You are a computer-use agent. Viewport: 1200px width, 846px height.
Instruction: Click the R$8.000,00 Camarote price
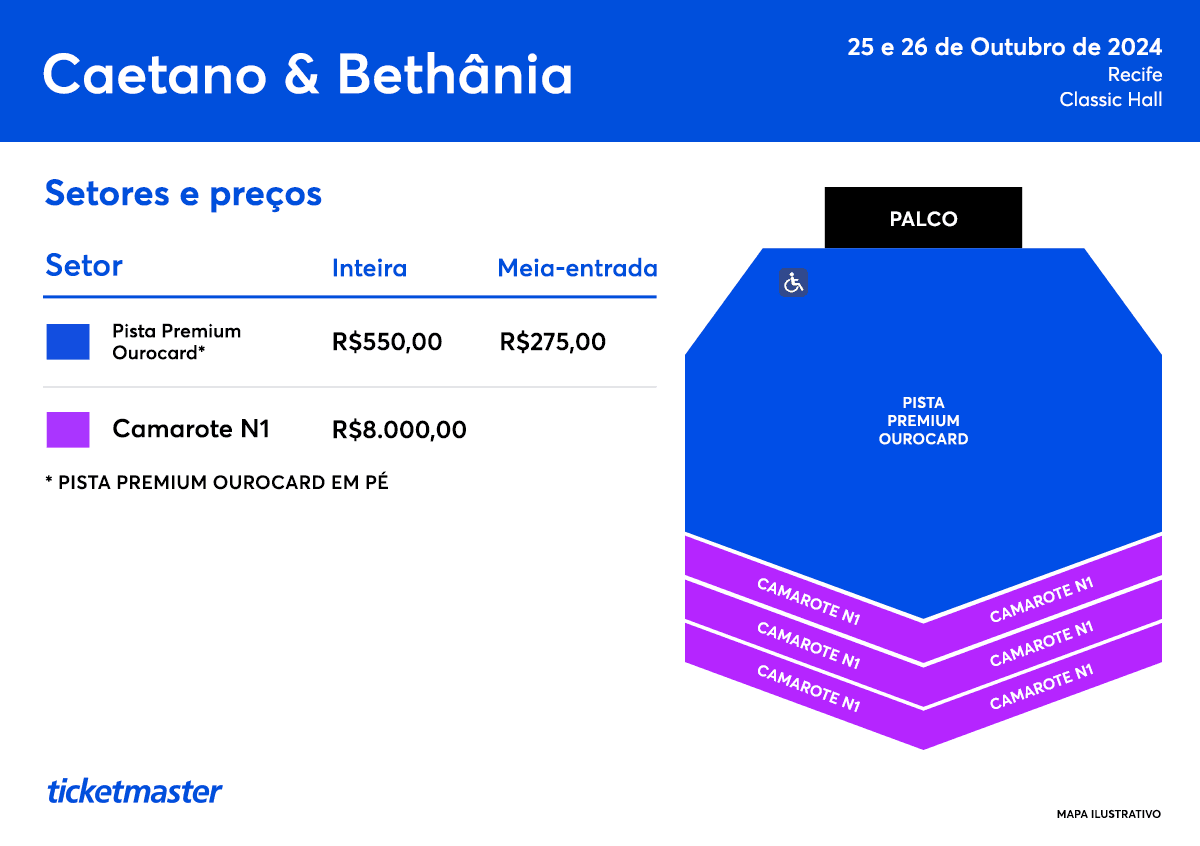pyautogui.click(x=399, y=430)
